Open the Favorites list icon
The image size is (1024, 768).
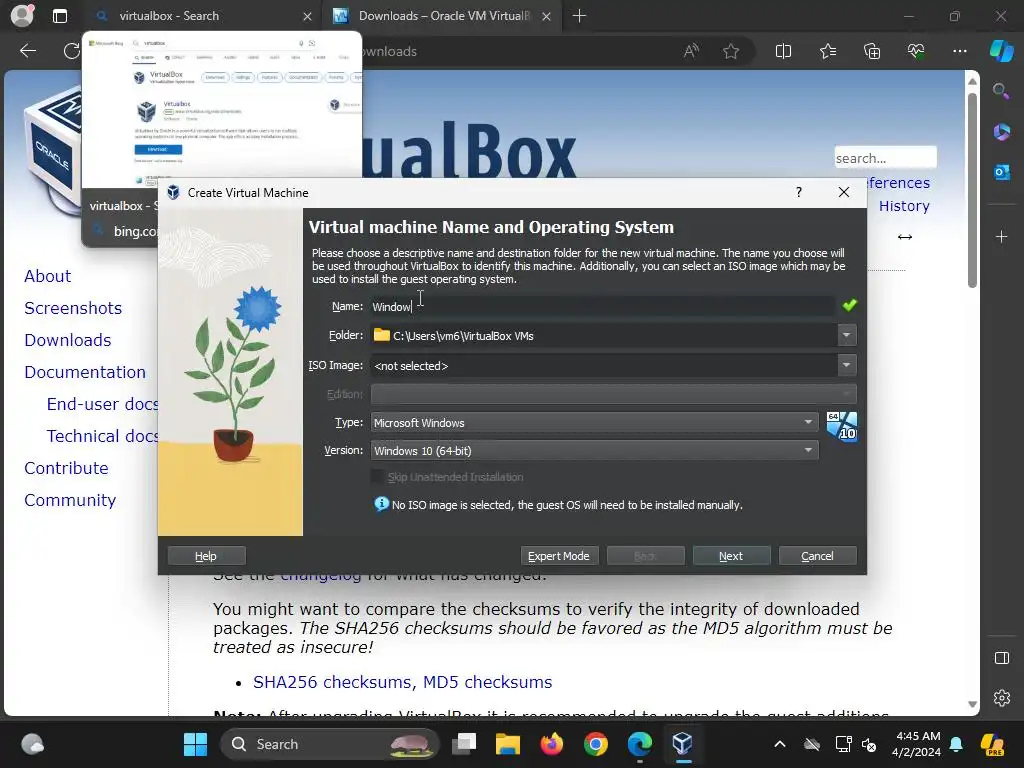(x=827, y=51)
